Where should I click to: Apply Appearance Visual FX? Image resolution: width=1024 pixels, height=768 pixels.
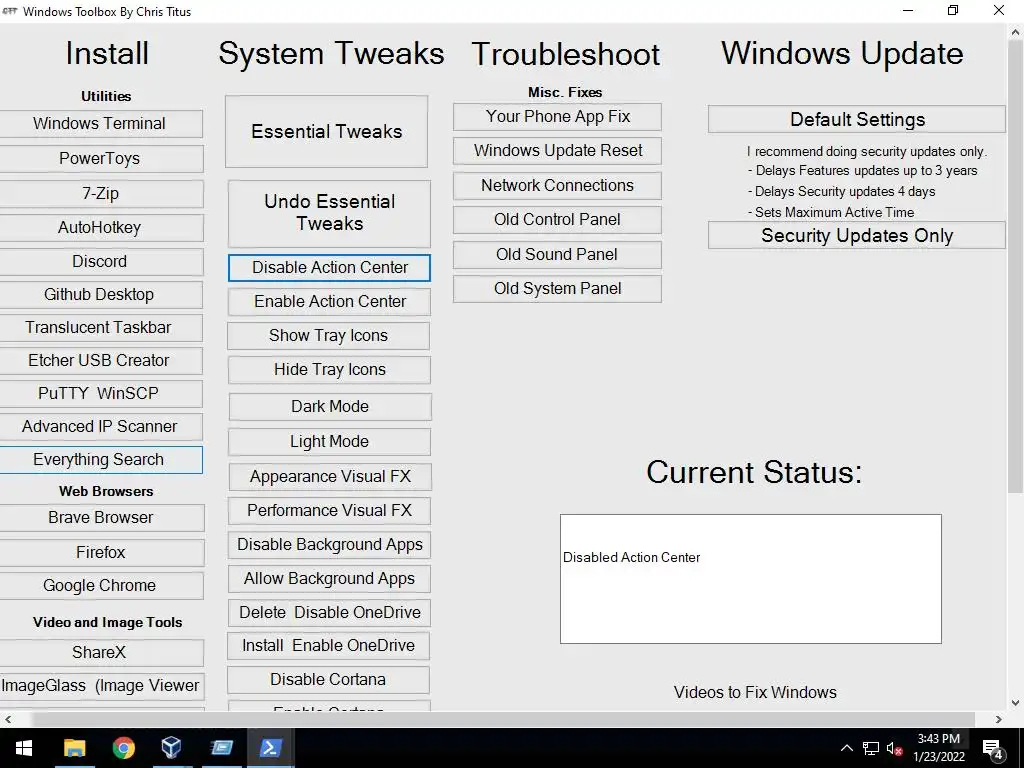pos(330,477)
